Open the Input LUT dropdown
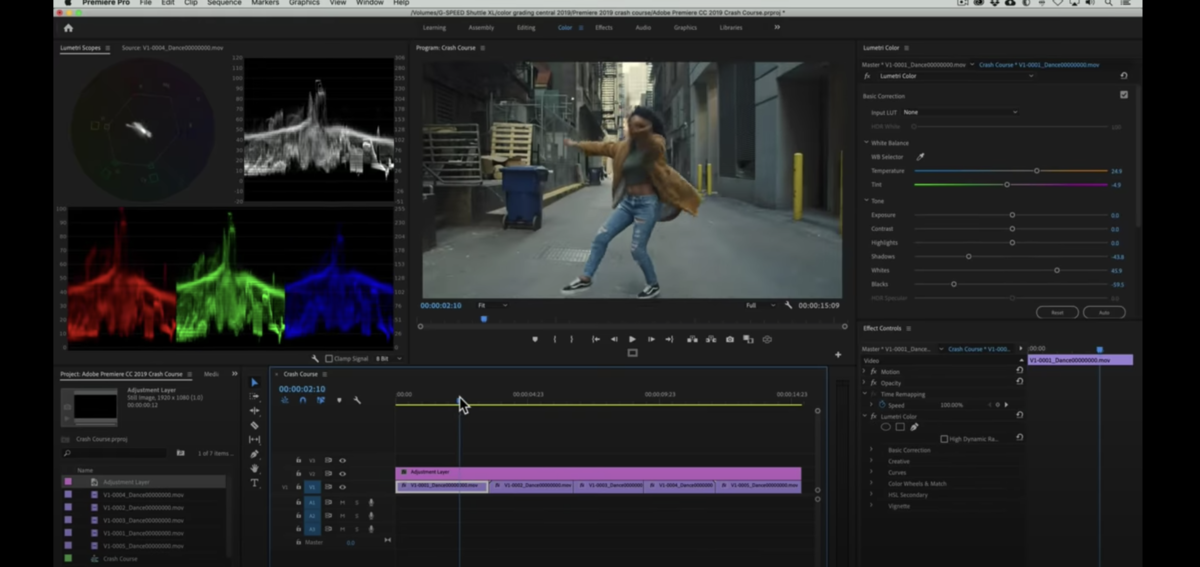The width and height of the screenshot is (1200, 567). click(x=959, y=112)
